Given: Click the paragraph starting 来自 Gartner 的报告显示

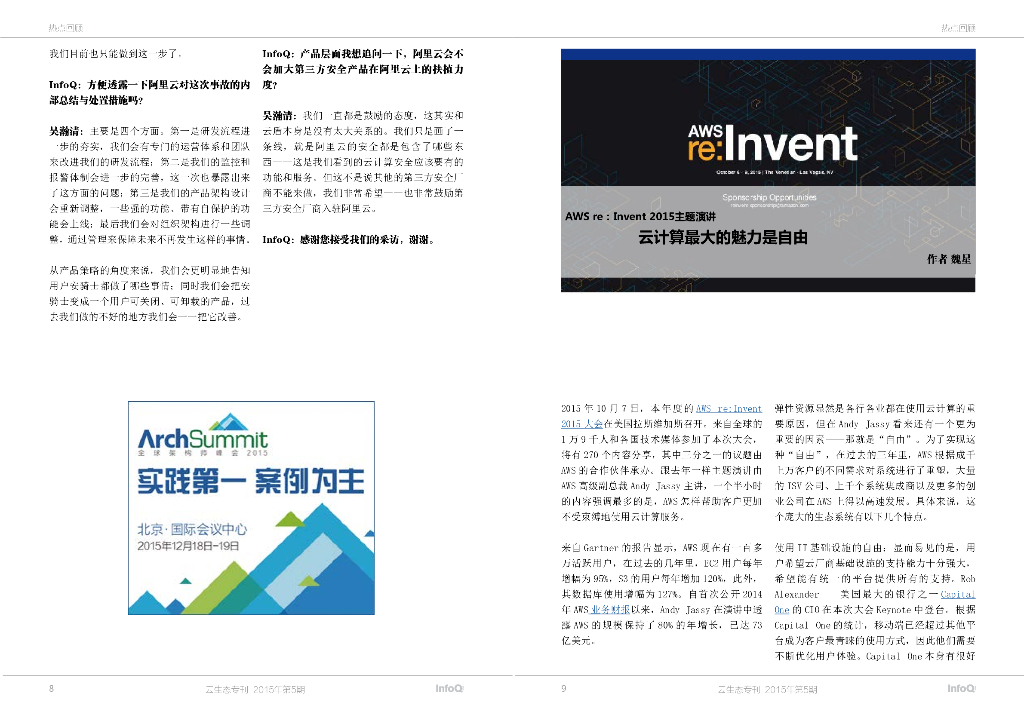Looking at the screenshot, I should 662,594.
